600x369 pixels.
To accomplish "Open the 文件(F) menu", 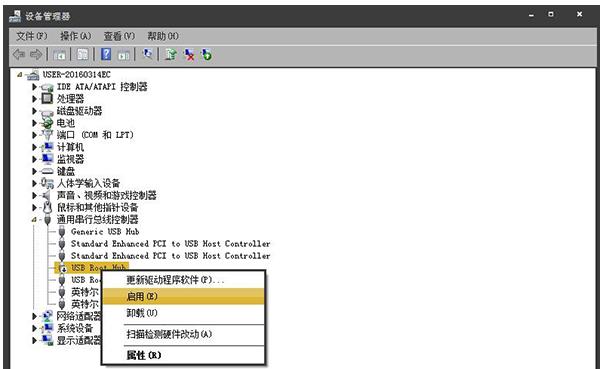I will click(x=31, y=36).
